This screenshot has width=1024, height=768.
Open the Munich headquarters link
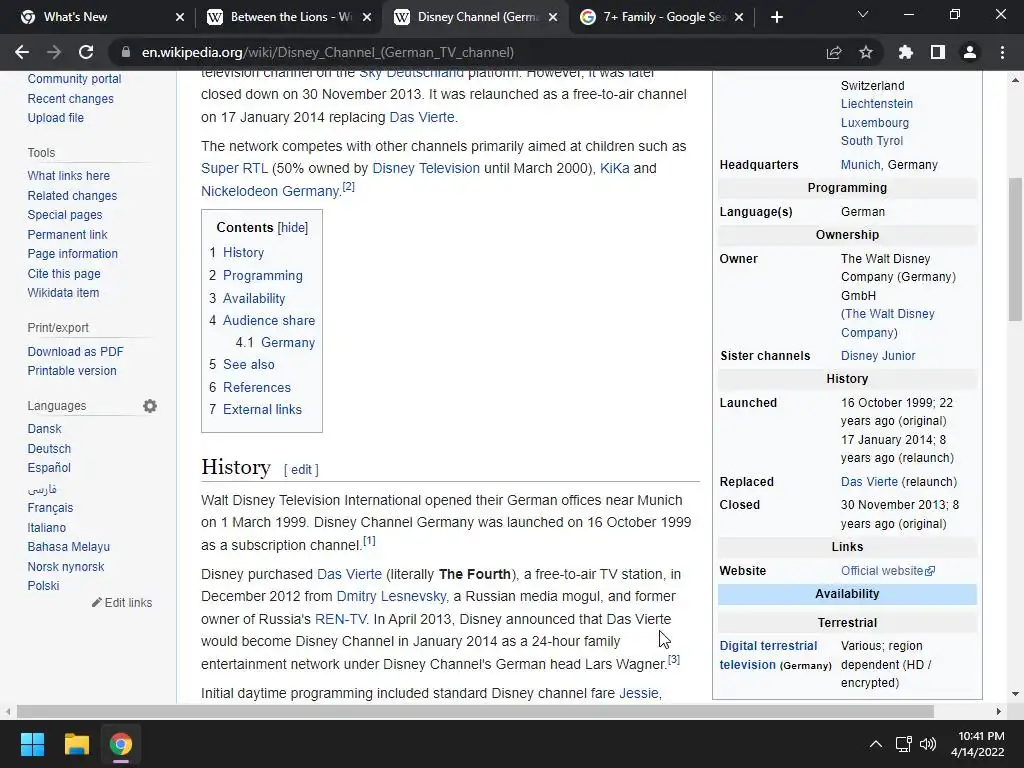(860, 165)
